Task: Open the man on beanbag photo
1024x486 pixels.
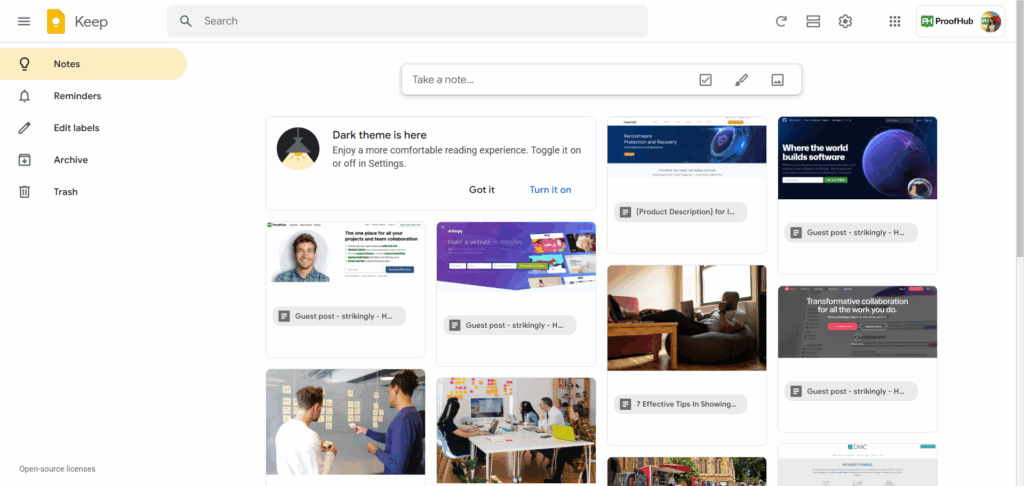Action: [x=687, y=317]
